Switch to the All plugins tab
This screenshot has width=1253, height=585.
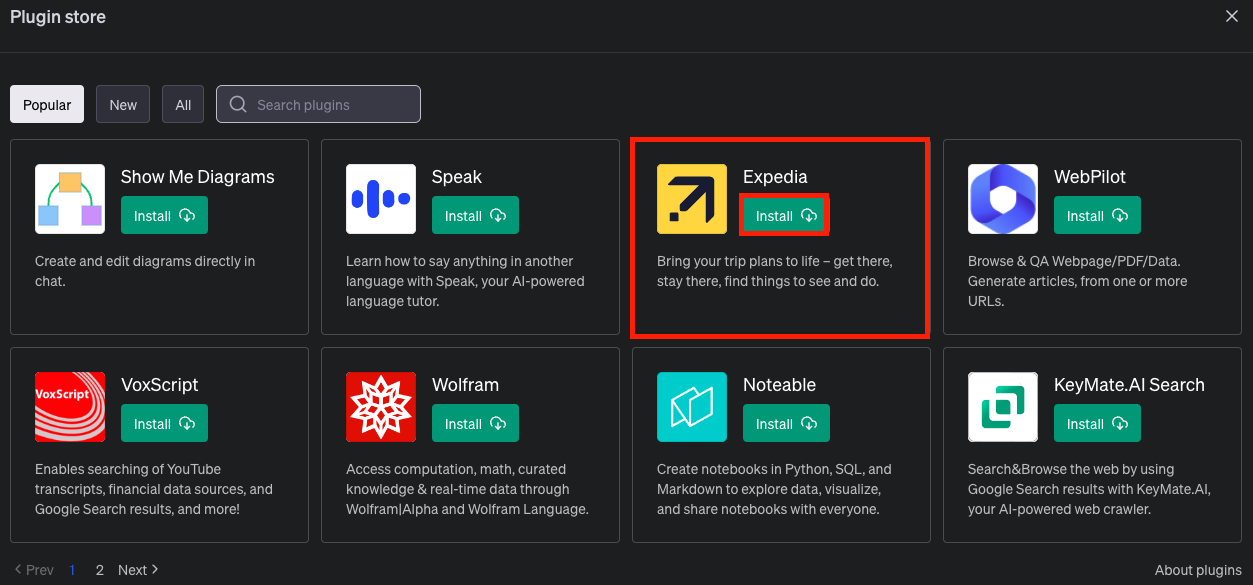point(183,104)
